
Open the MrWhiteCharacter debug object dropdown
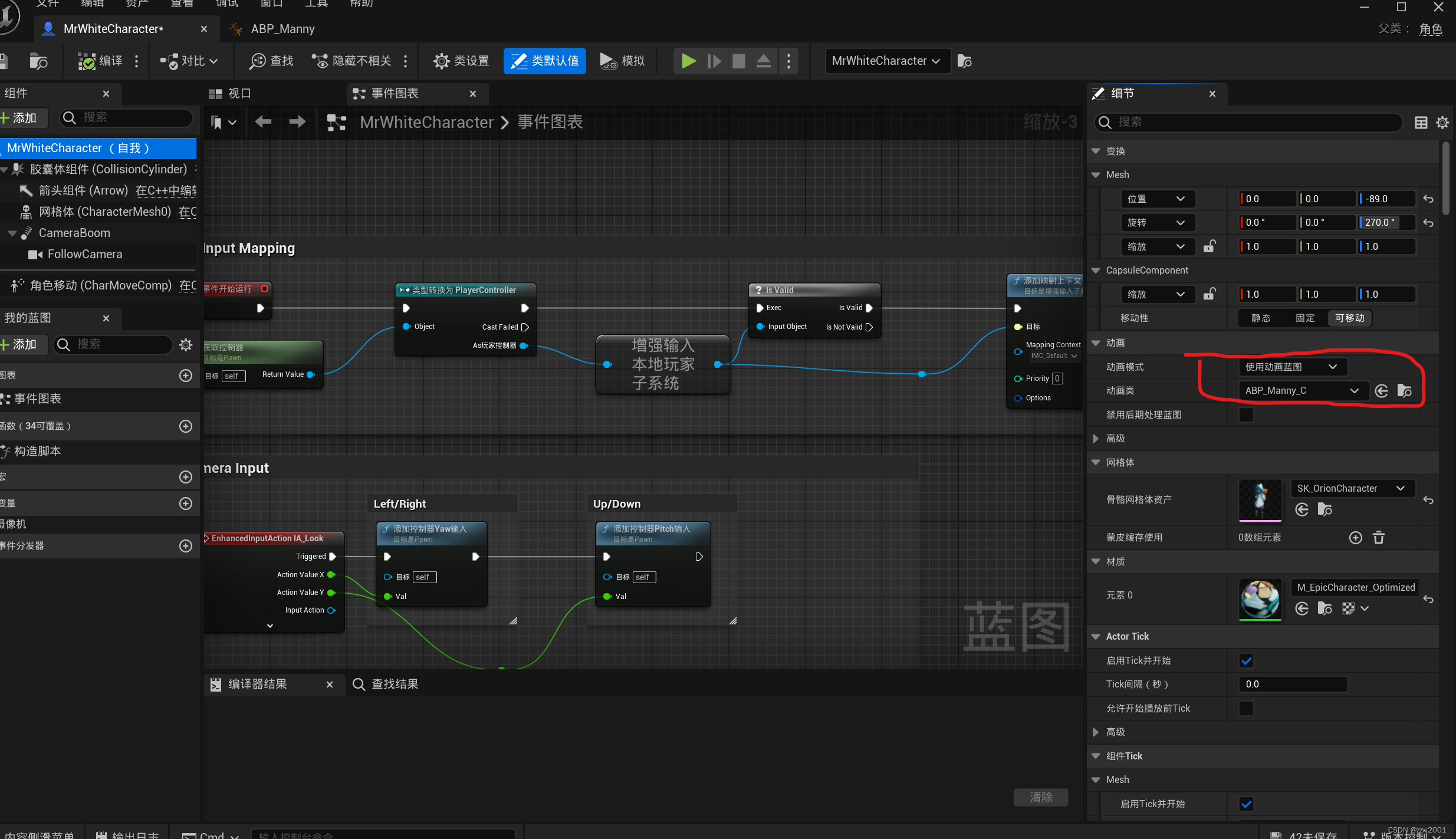point(888,61)
